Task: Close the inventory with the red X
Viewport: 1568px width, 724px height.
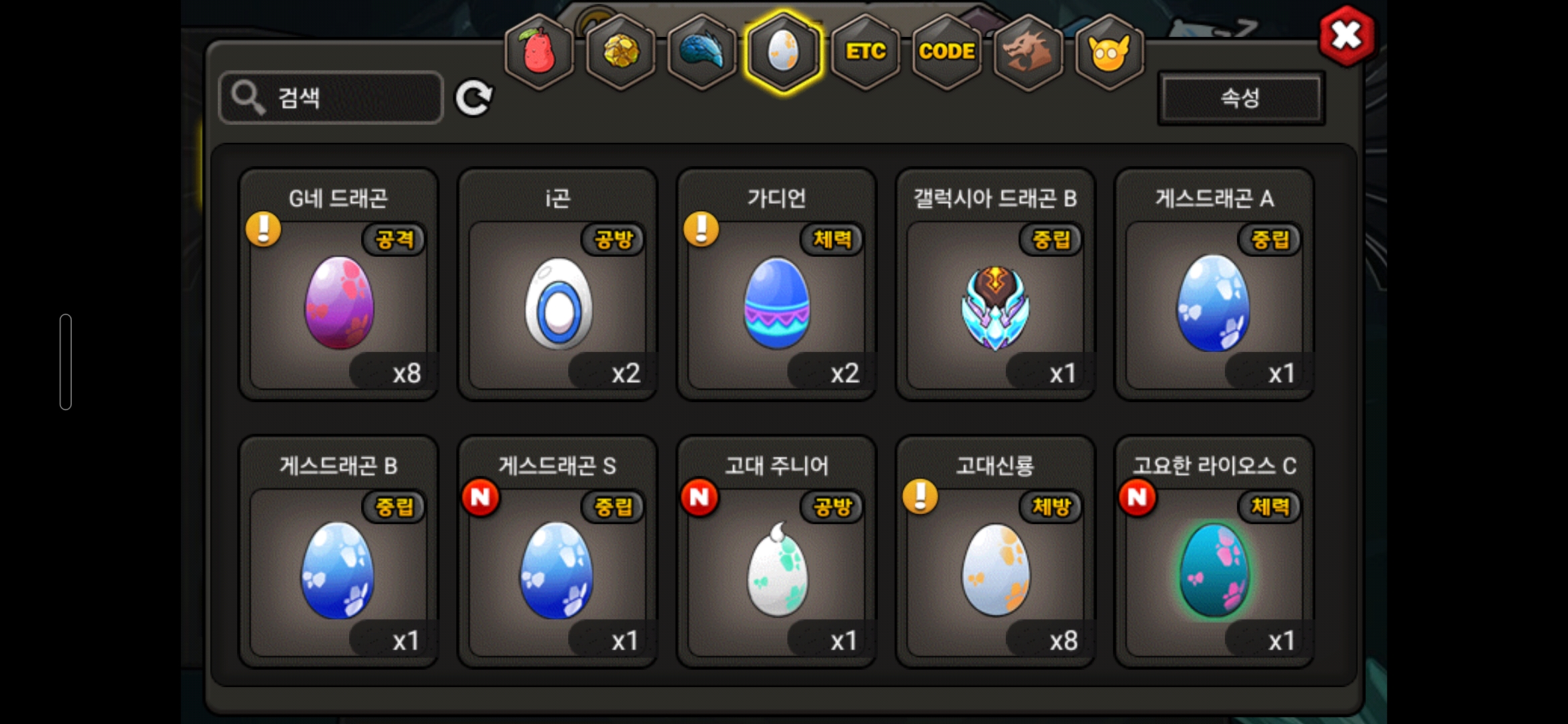Action: tap(1346, 36)
